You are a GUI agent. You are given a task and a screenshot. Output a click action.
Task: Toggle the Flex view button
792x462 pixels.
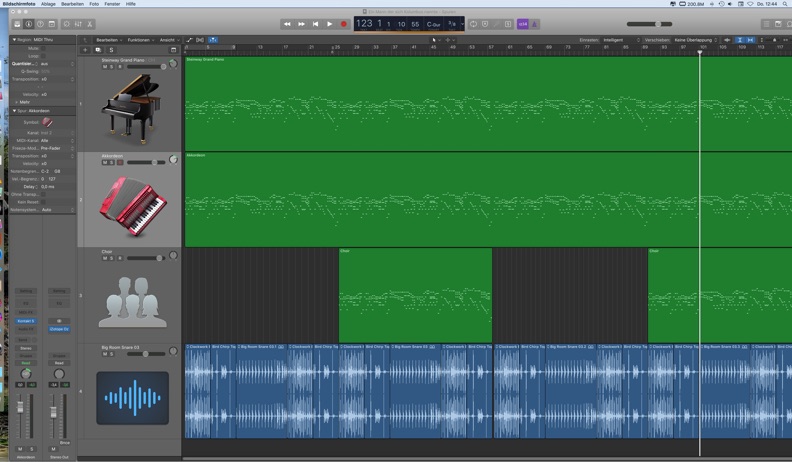tap(200, 40)
